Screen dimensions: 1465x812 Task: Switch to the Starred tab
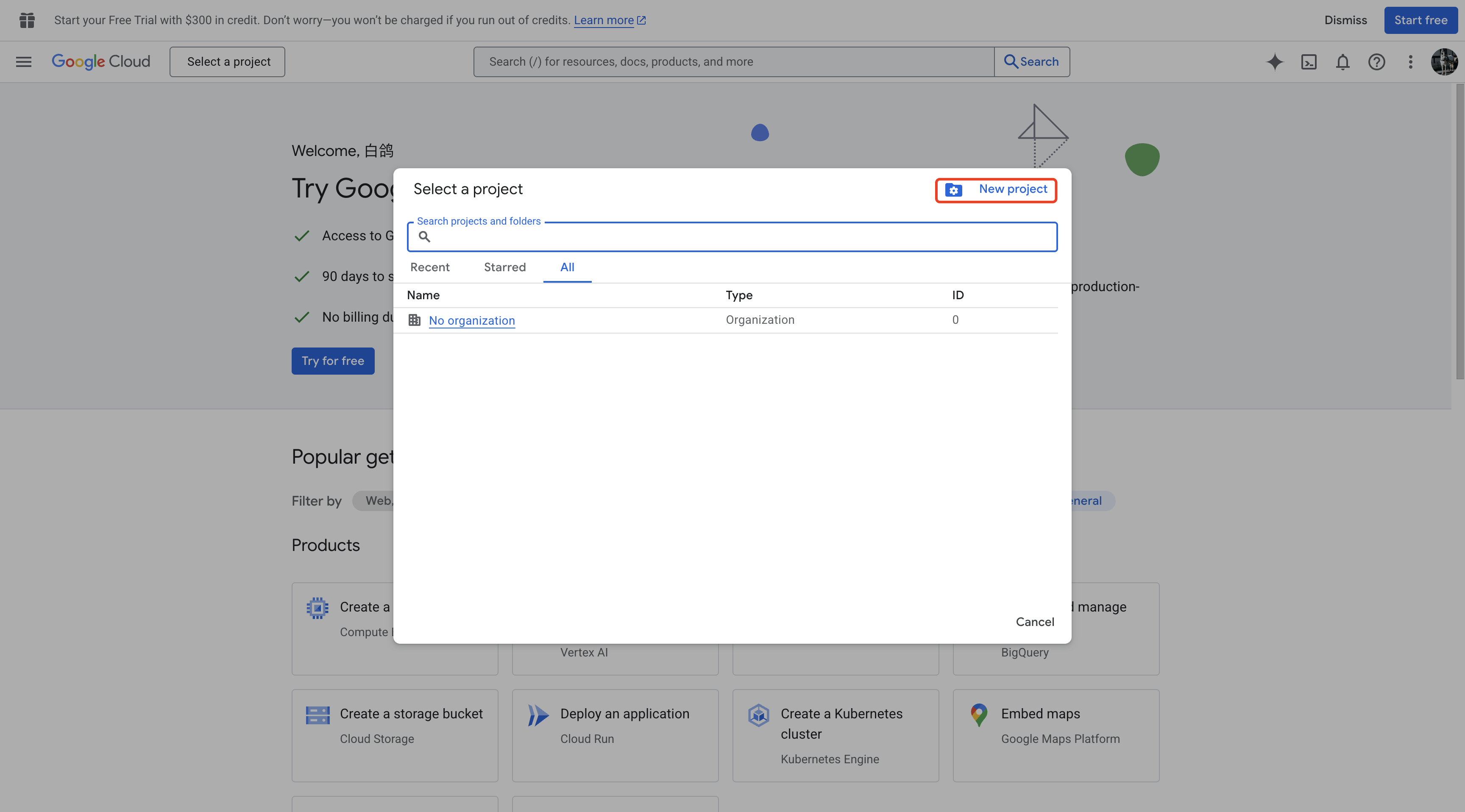tap(504, 267)
